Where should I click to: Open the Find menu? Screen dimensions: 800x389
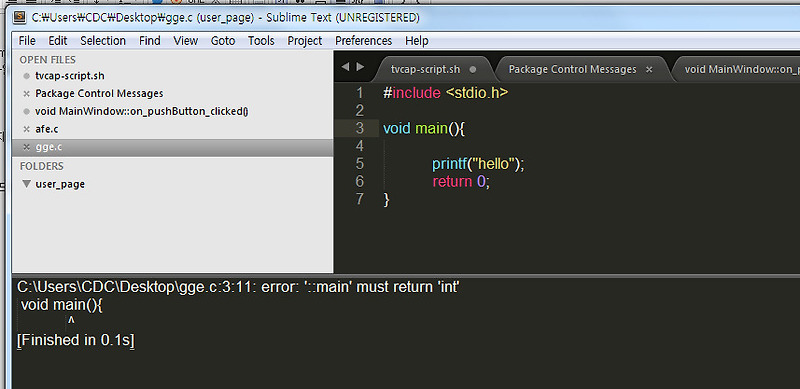[149, 40]
